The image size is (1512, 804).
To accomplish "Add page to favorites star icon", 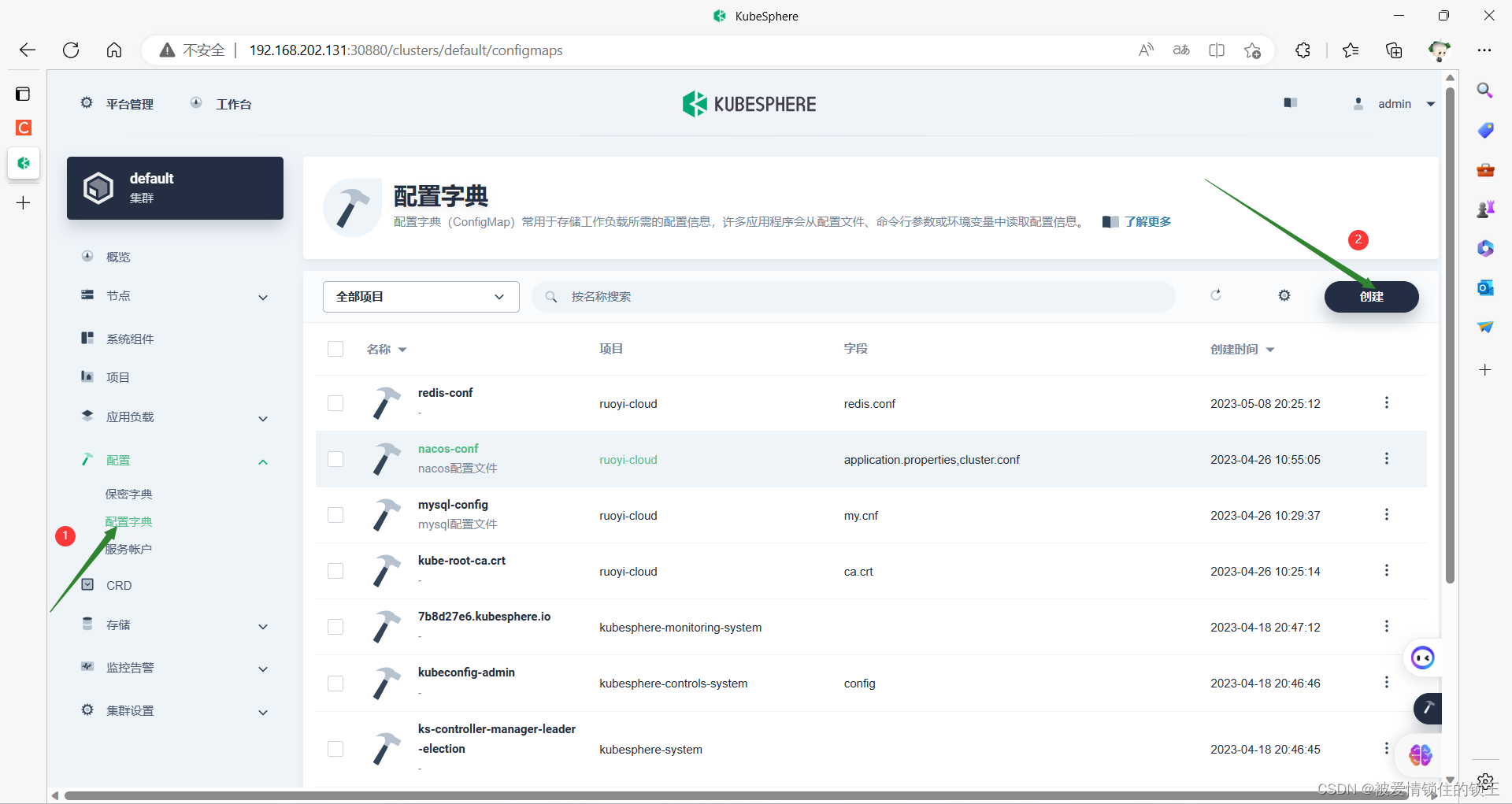I will point(1252,50).
